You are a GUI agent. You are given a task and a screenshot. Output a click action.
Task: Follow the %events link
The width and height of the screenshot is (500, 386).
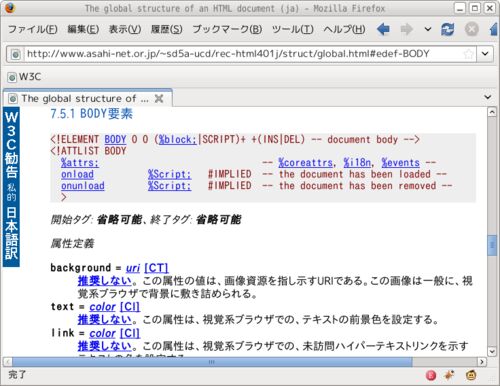(x=400, y=163)
